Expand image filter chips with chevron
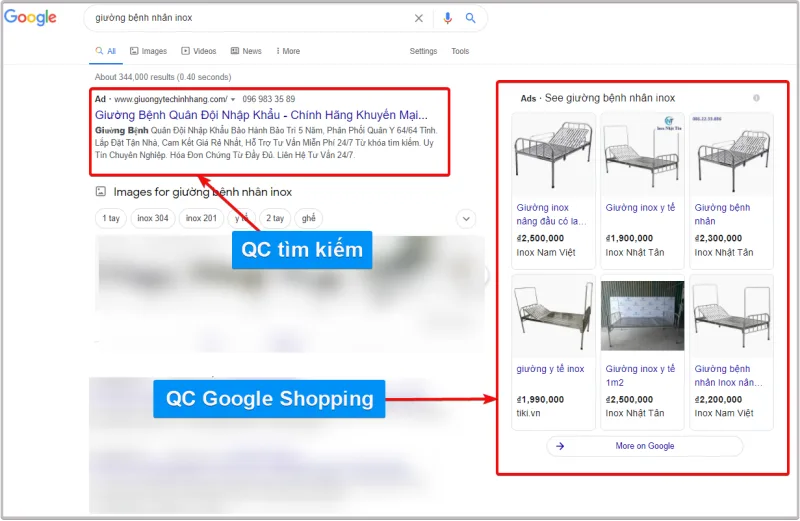Image resolution: width=800 pixels, height=521 pixels. point(466,219)
